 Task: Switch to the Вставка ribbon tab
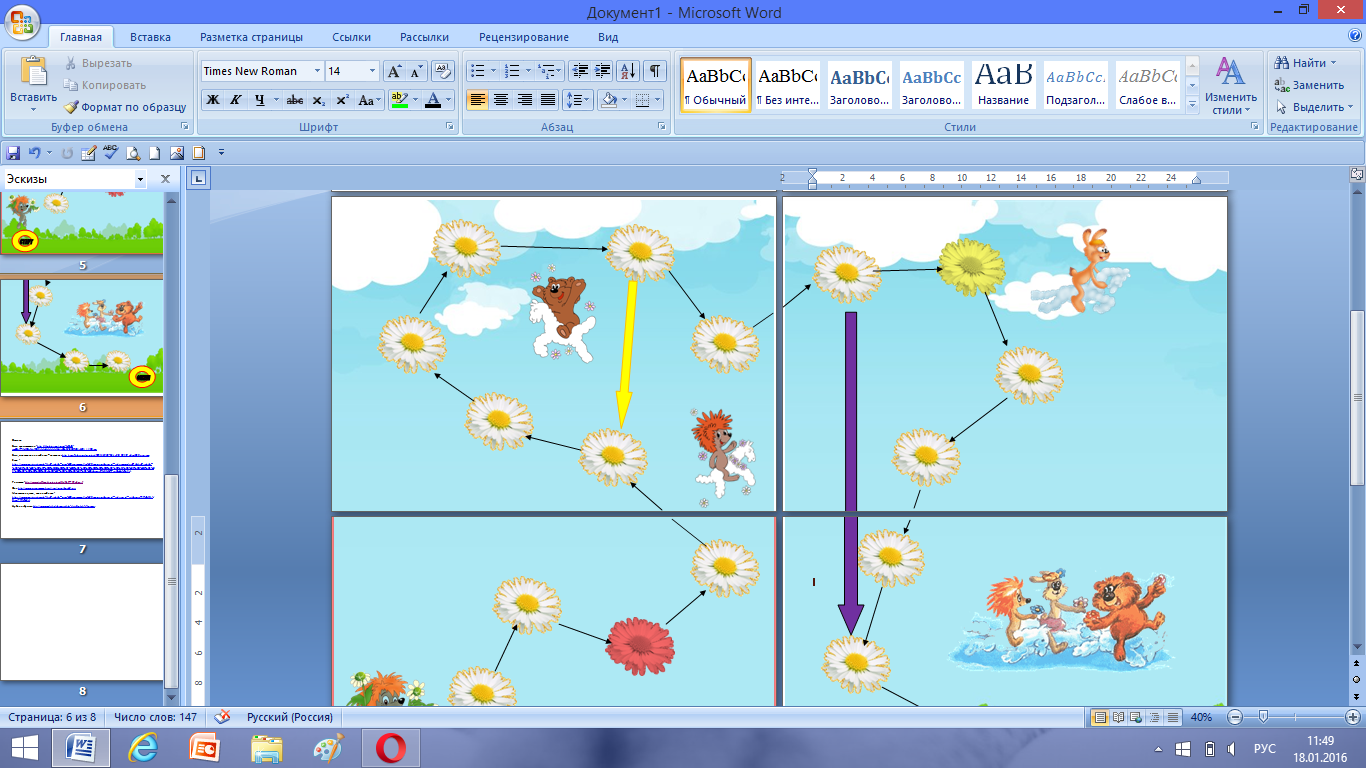point(150,37)
